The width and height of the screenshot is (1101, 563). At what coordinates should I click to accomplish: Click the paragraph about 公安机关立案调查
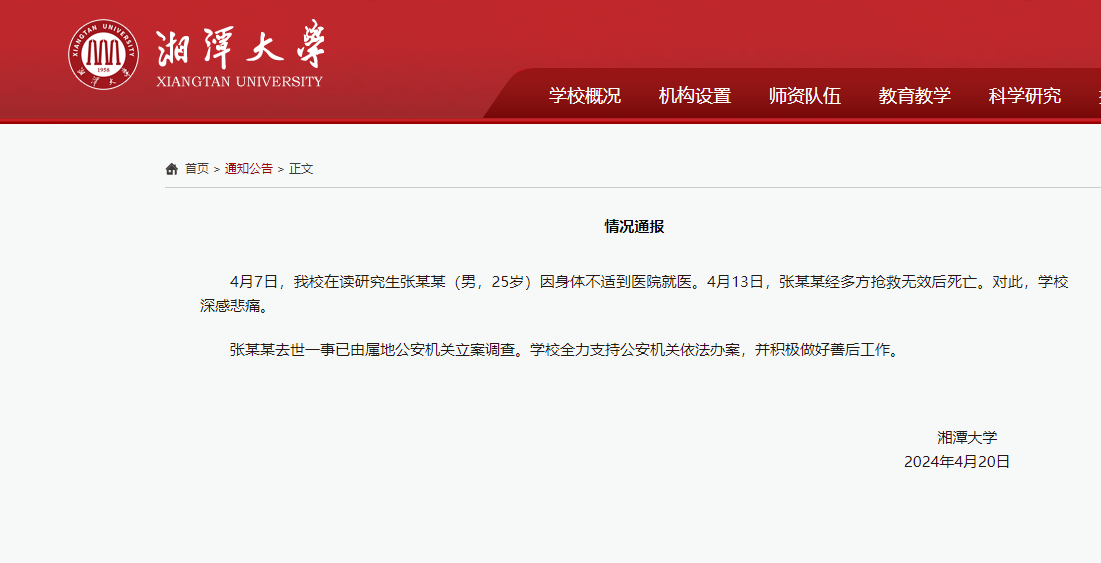[565, 350]
